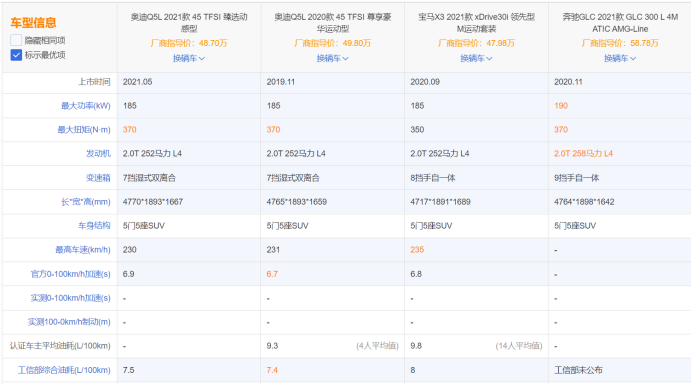This screenshot has width=691, height=385.
Task: Click the 4765*1893*1659 dimensions cell
Action: (297, 202)
